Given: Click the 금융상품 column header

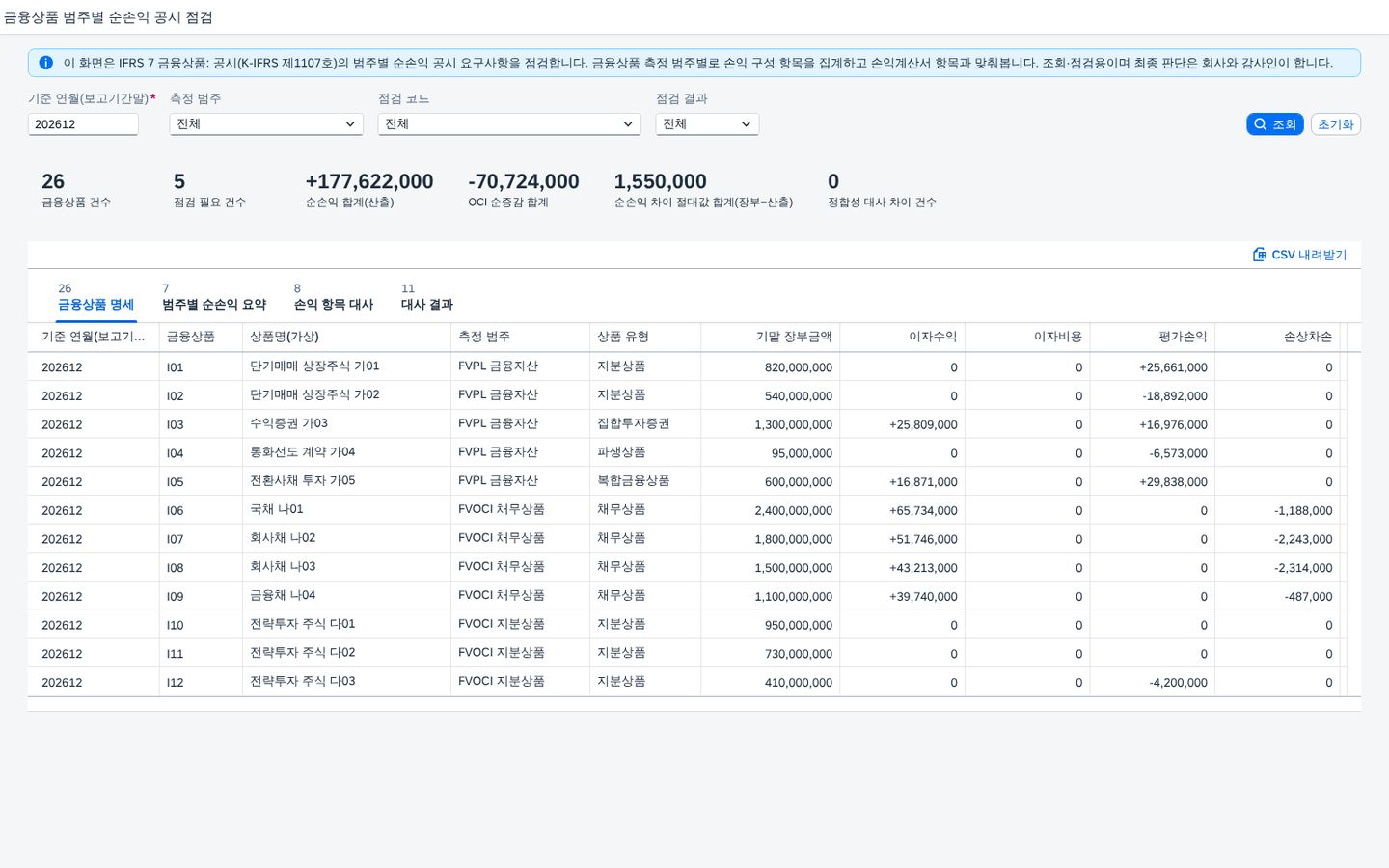Looking at the screenshot, I should (x=201, y=337).
